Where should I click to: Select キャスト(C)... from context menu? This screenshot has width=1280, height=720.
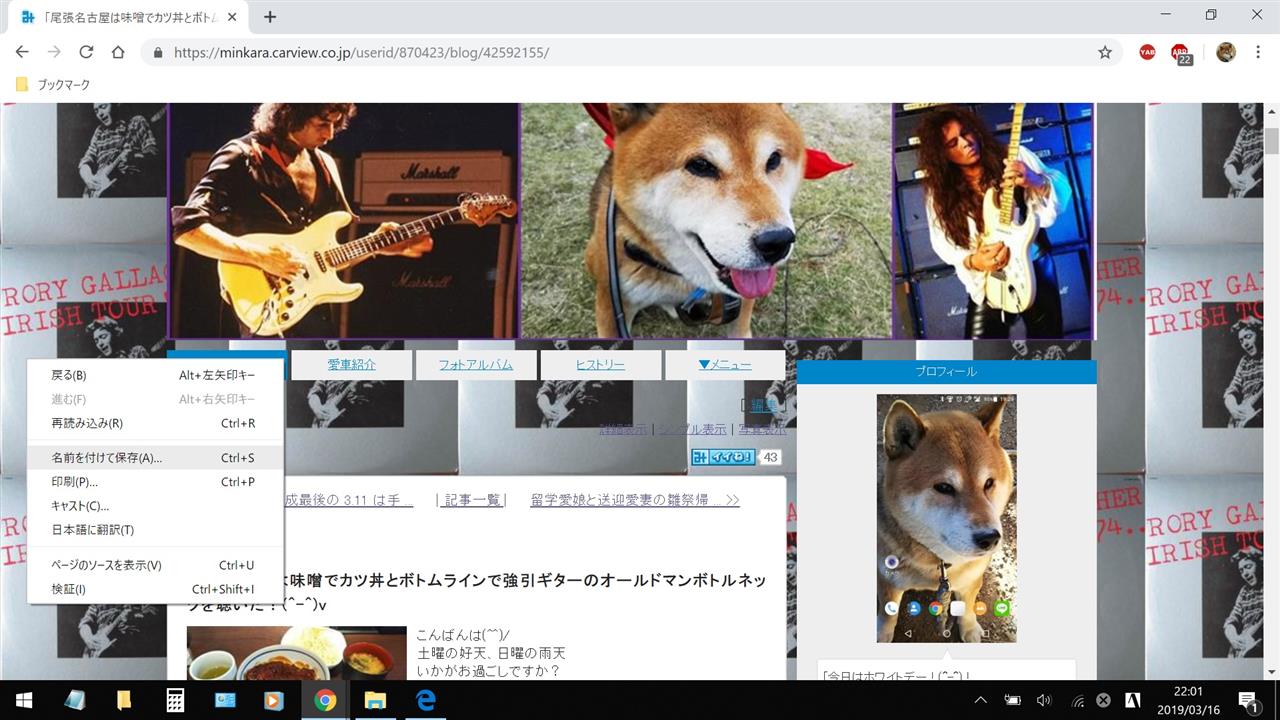(155, 506)
